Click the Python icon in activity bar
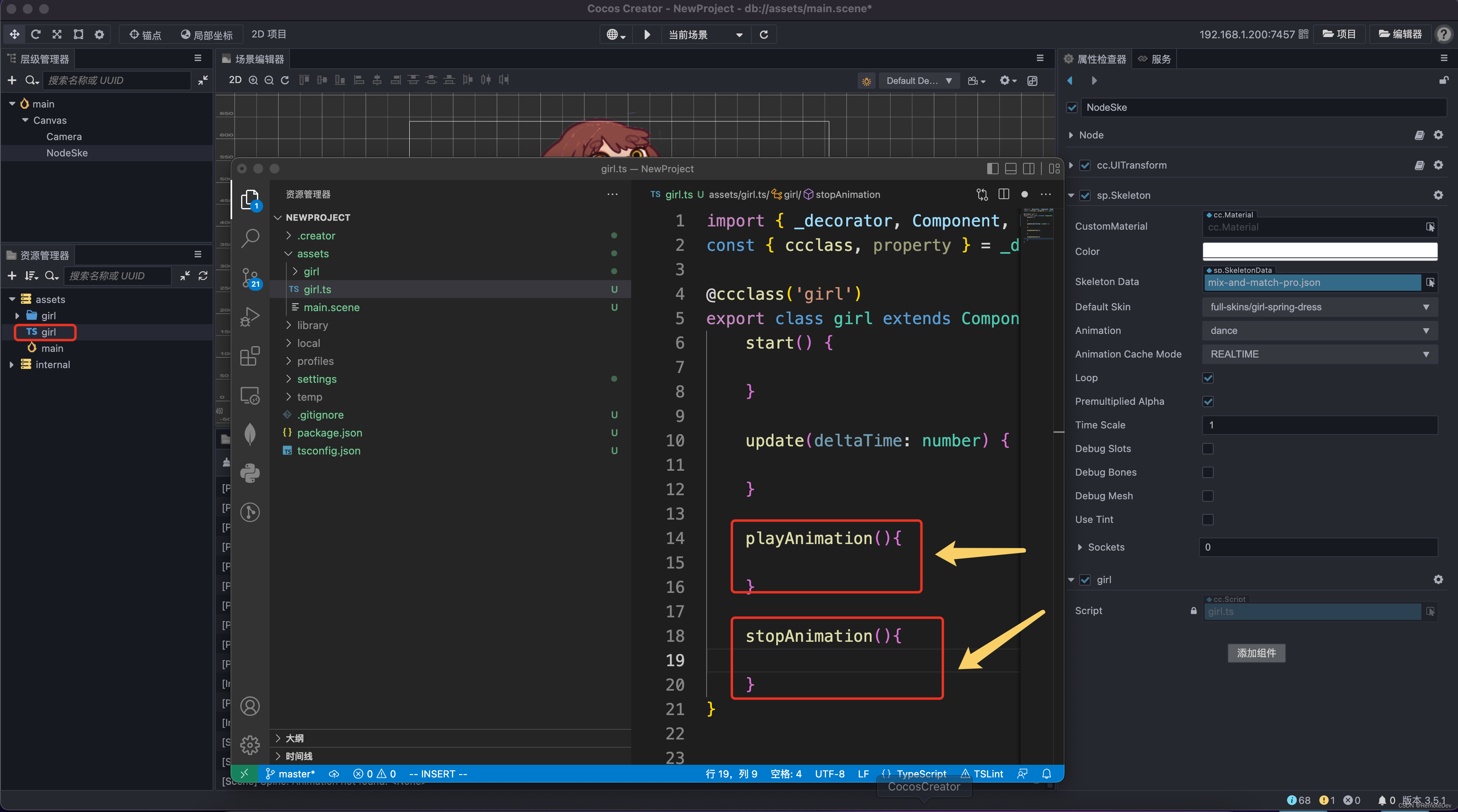This screenshot has height=812, width=1458. [250, 473]
